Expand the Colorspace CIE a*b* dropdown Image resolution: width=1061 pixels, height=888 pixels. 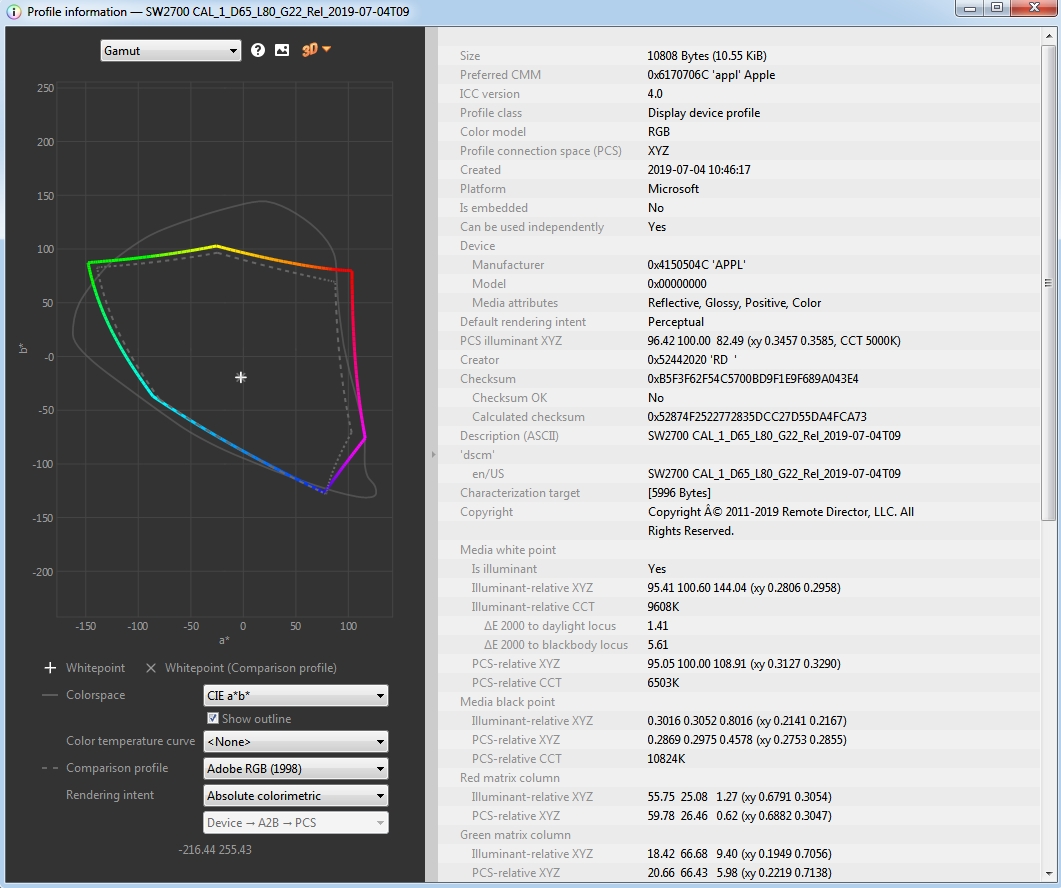[296, 695]
